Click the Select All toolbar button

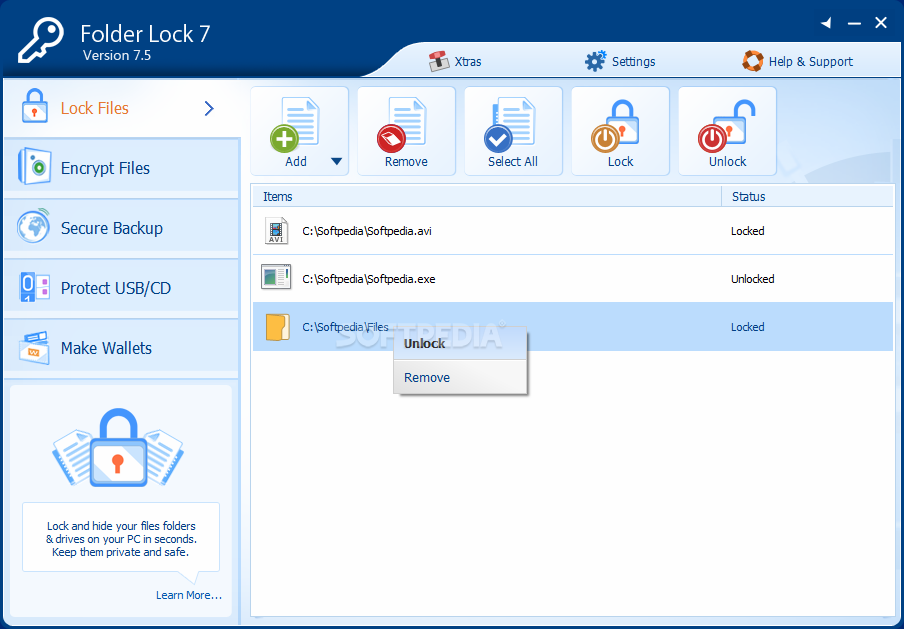click(x=513, y=131)
